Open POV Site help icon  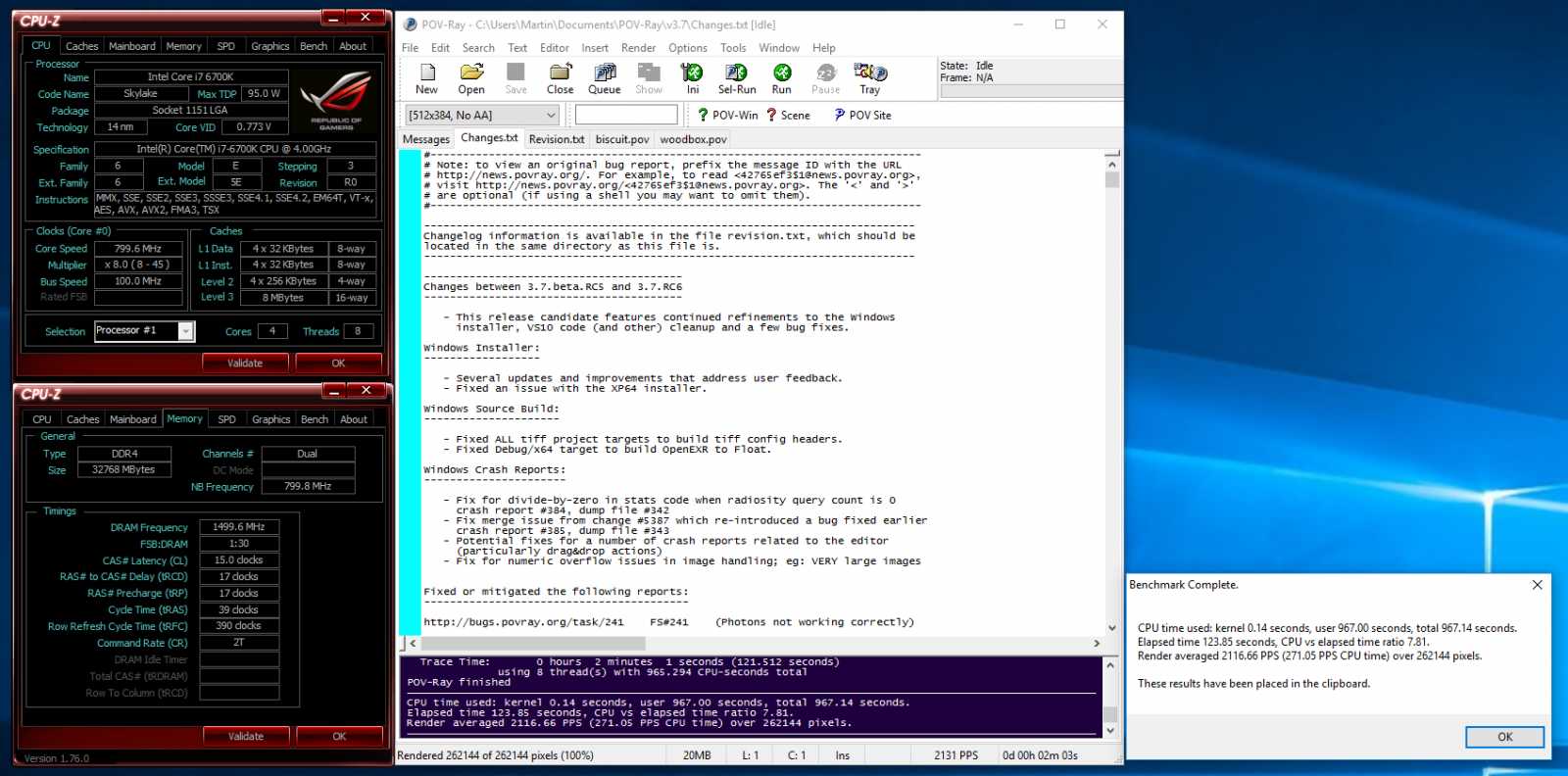pos(862,115)
